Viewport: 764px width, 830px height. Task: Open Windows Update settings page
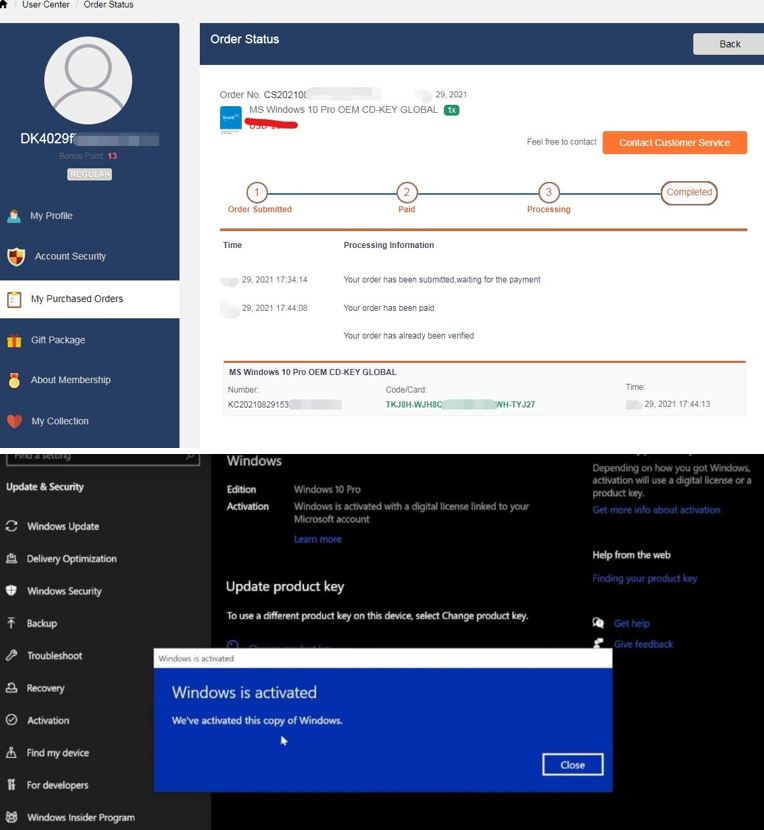pos(63,527)
